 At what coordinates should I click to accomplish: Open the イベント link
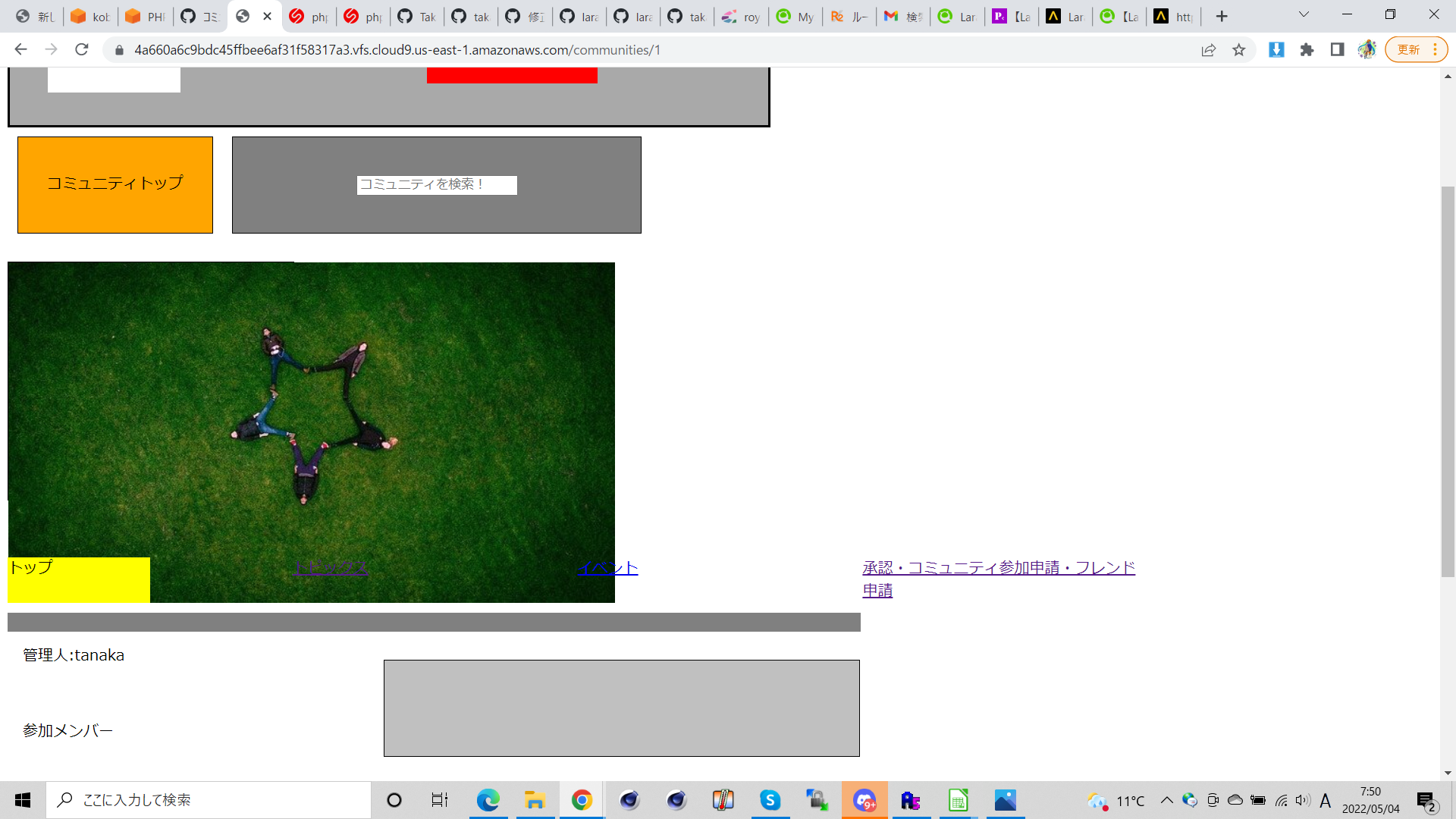pos(607,568)
